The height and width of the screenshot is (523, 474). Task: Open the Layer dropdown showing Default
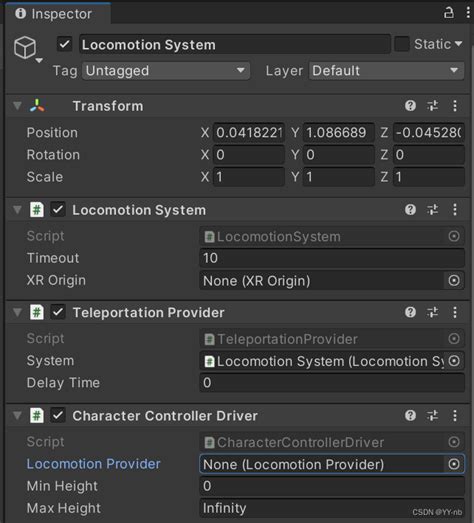(x=386, y=71)
